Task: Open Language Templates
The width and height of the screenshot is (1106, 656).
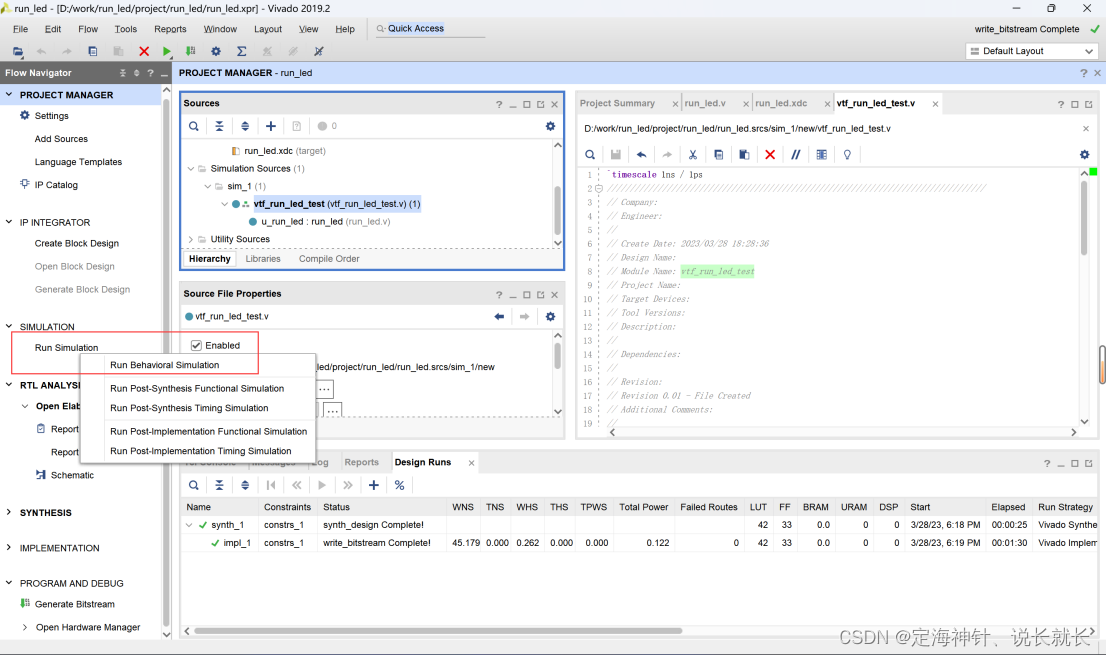Action: 78,162
